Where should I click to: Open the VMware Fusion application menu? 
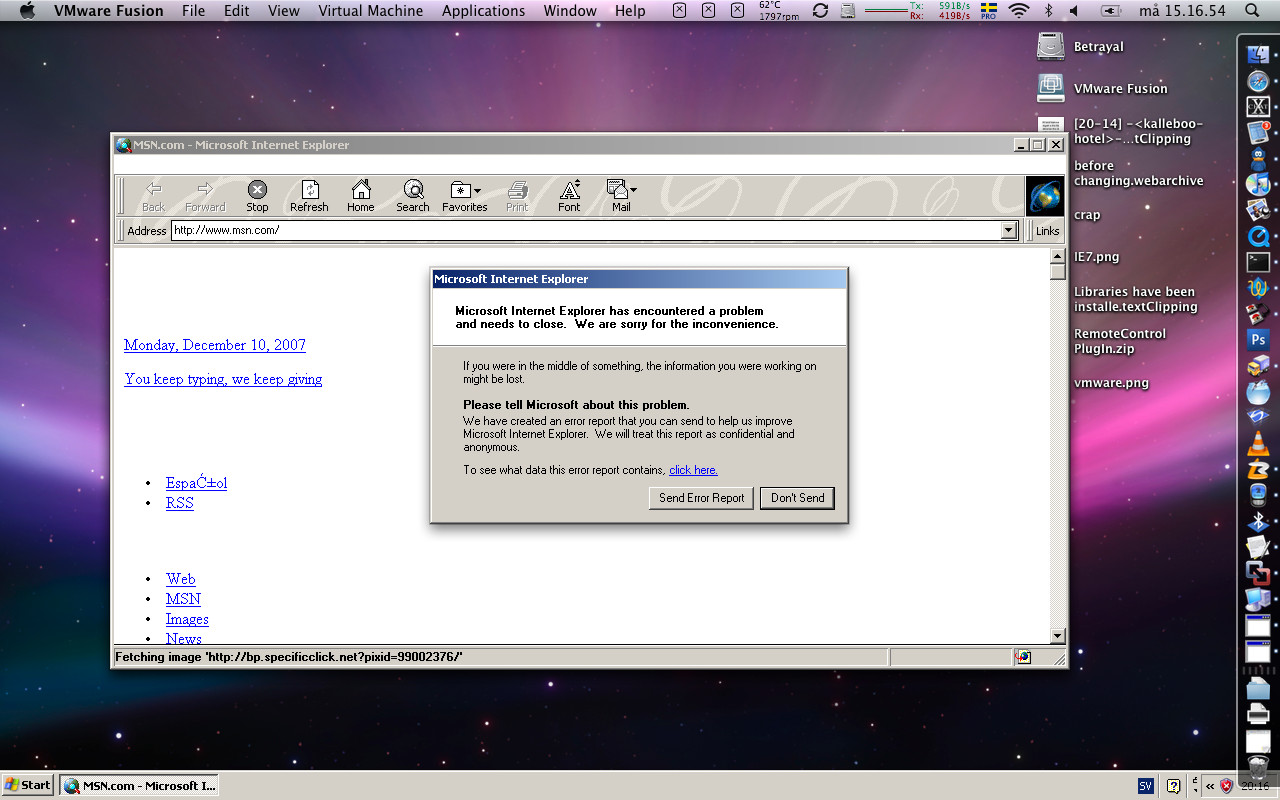(108, 11)
